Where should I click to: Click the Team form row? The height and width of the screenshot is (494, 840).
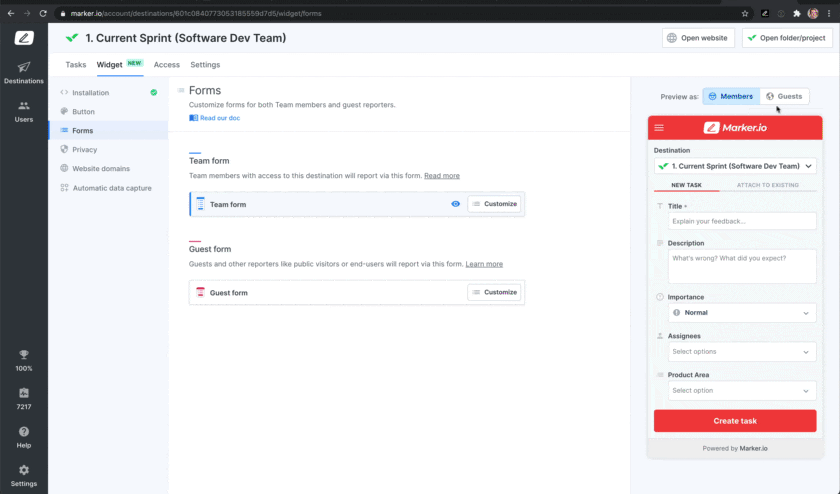(357, 204)
